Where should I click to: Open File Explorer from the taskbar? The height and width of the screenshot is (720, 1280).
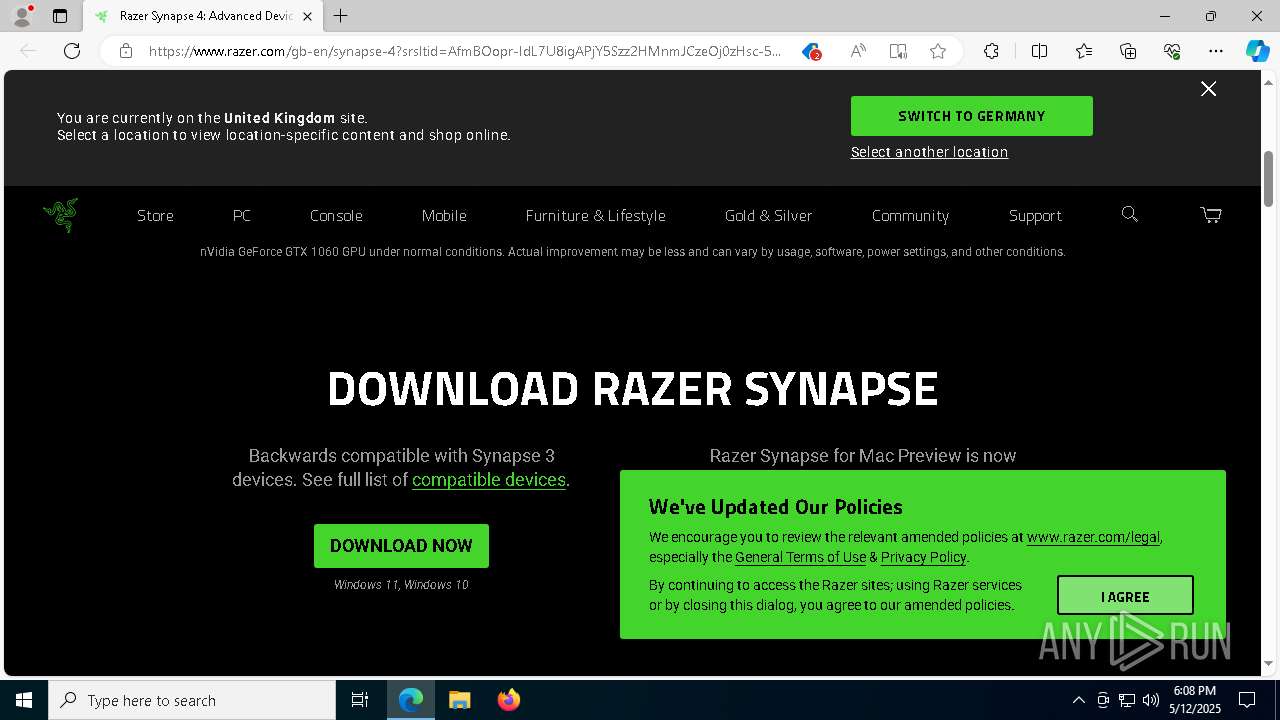pos(459,700)
